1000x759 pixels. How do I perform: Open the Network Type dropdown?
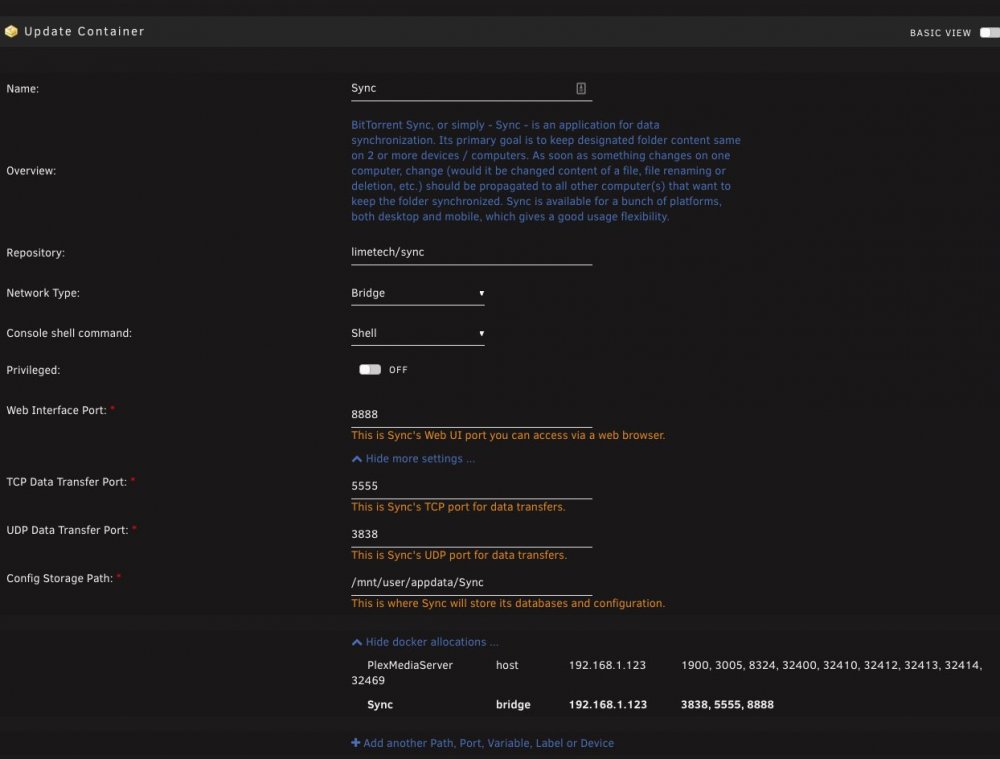418,293
